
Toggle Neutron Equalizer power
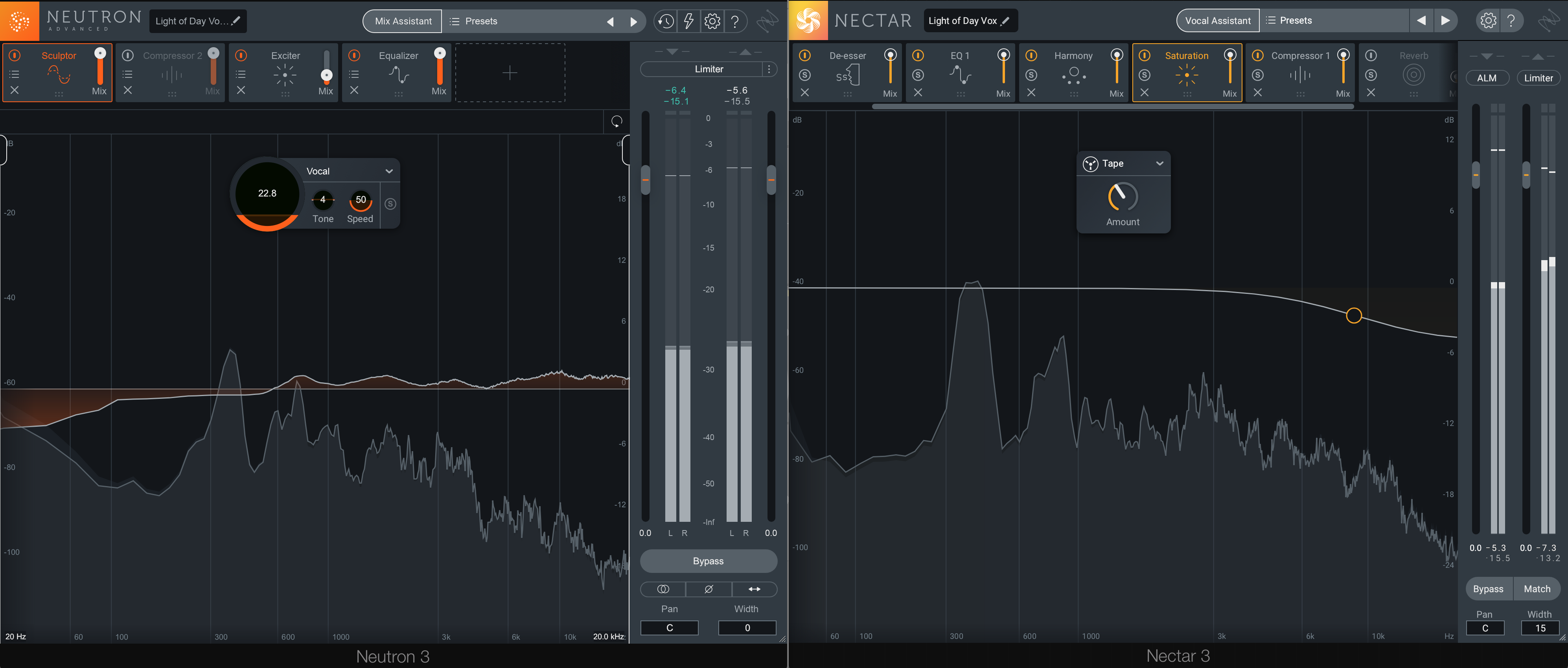354,55
